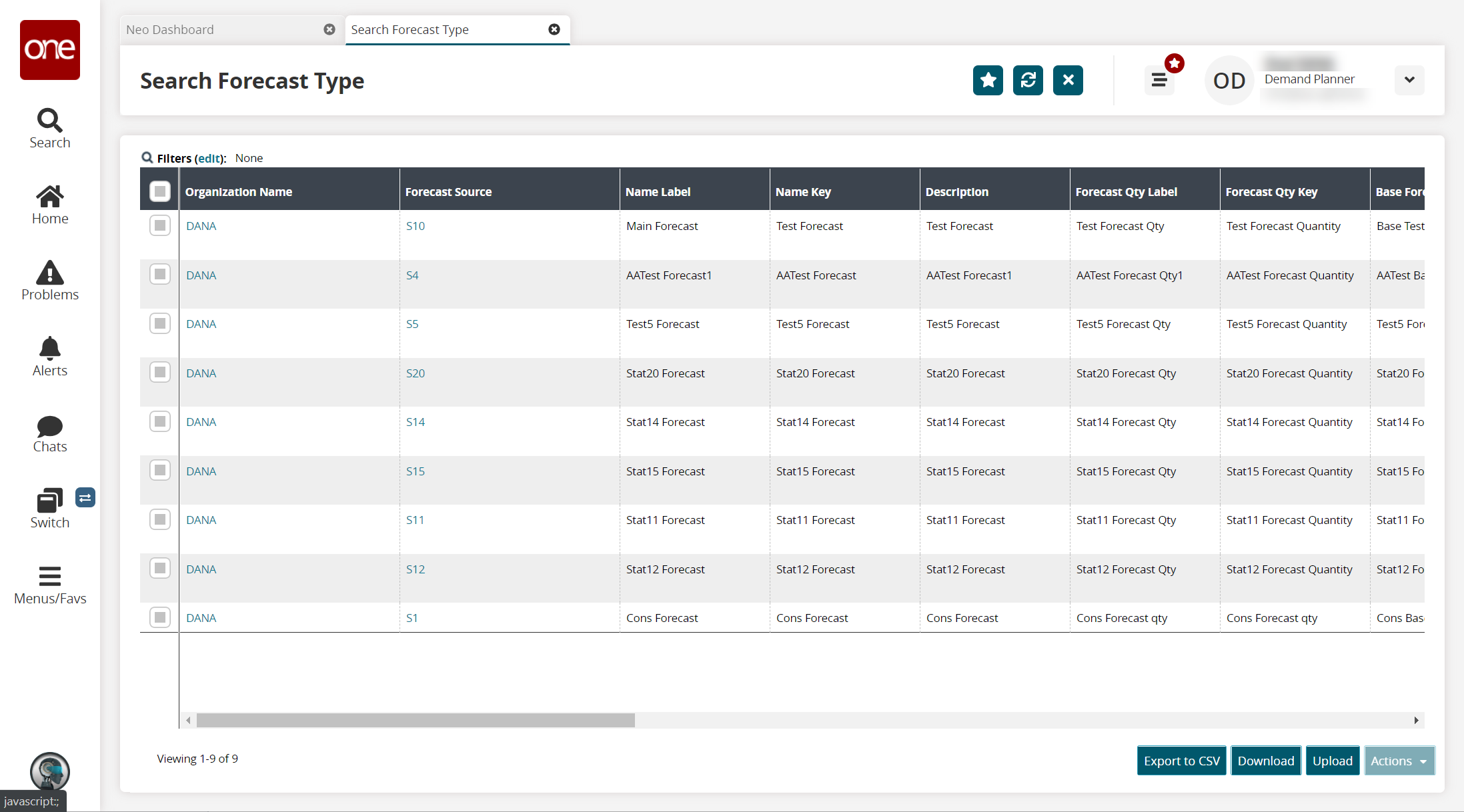Select the S1 Cons Forecast row checkbox
1464x812 pixels.
[x=160, y=617]
